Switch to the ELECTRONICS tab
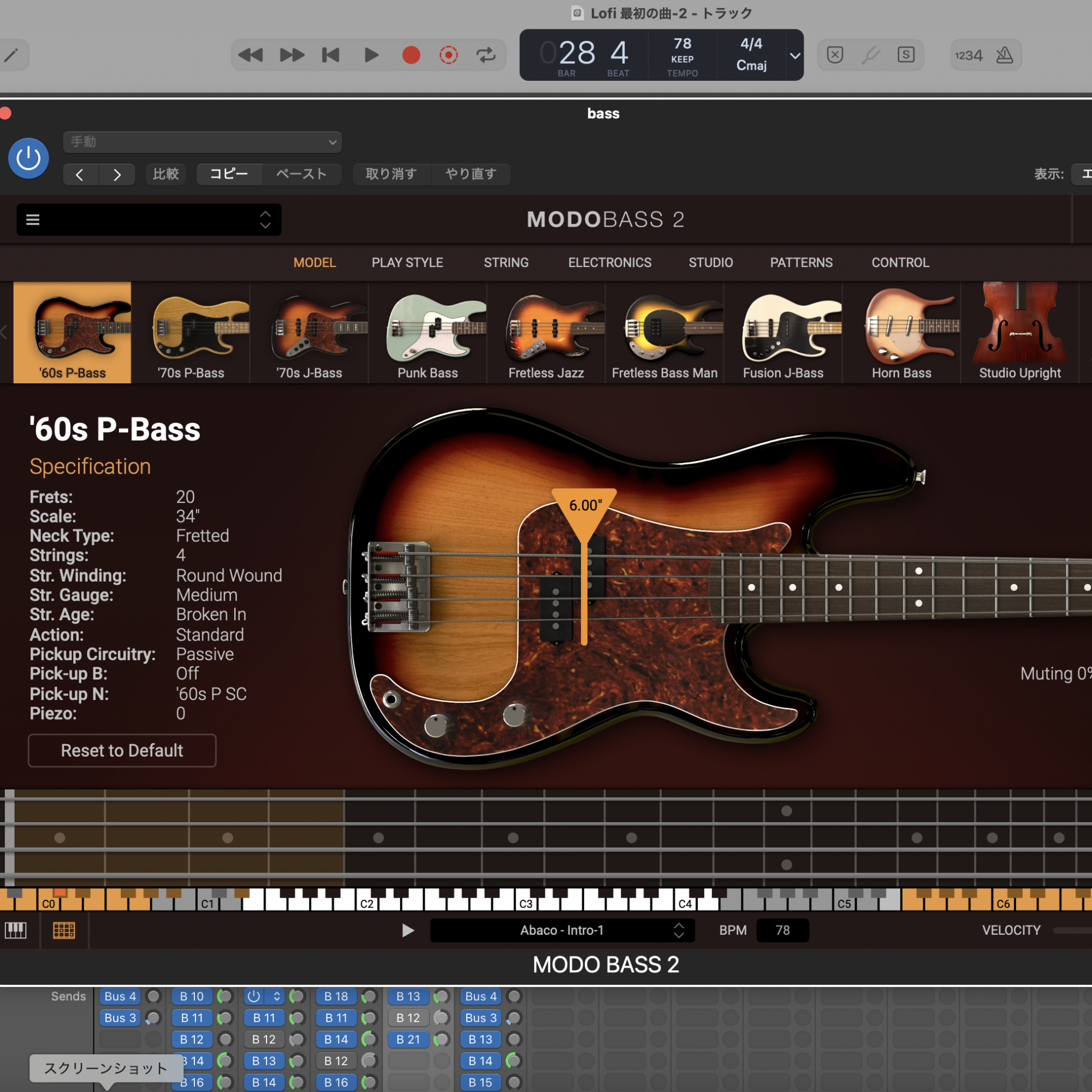1092x1092 pixels. [609, 262]
